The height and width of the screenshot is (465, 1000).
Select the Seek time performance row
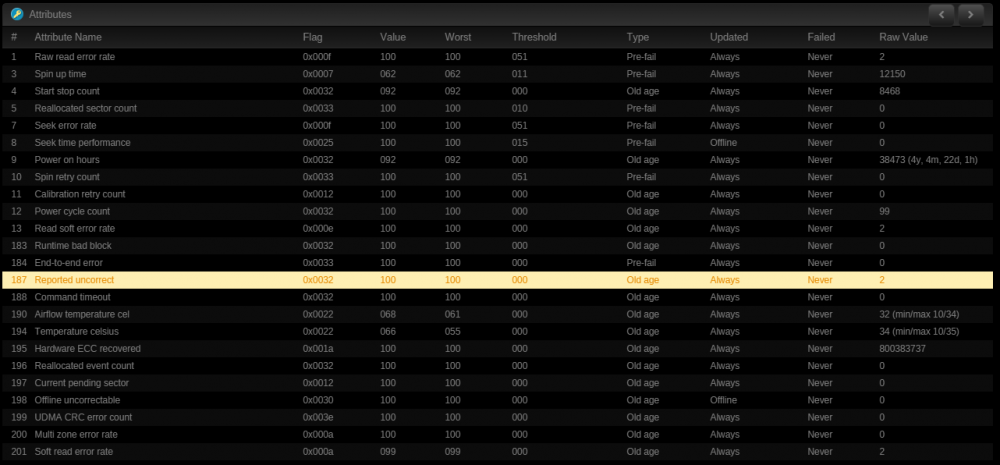pyautogui.click(x=497, y=143)
